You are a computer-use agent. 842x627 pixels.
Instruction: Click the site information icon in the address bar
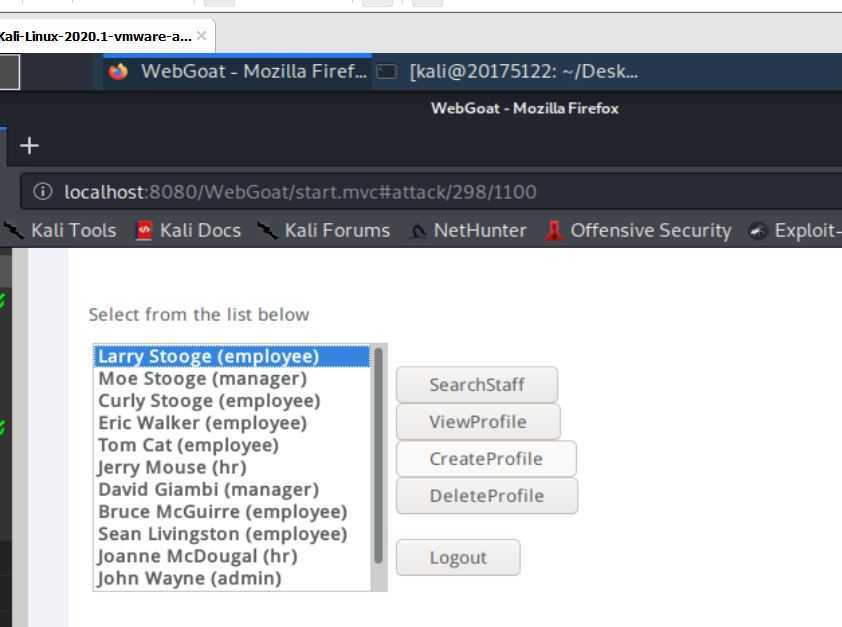pos(43,191)
